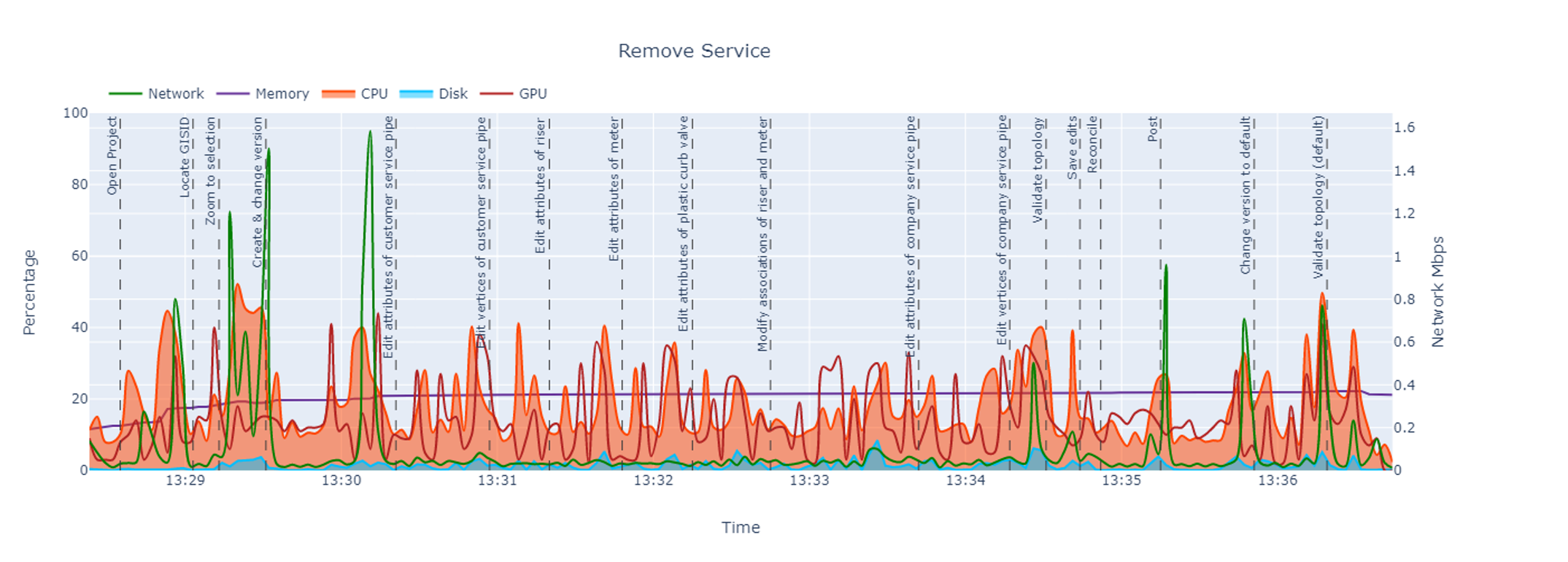Click 'Change version to default' marker label
Screen dimensions: 1568x562
[1245, 195]
